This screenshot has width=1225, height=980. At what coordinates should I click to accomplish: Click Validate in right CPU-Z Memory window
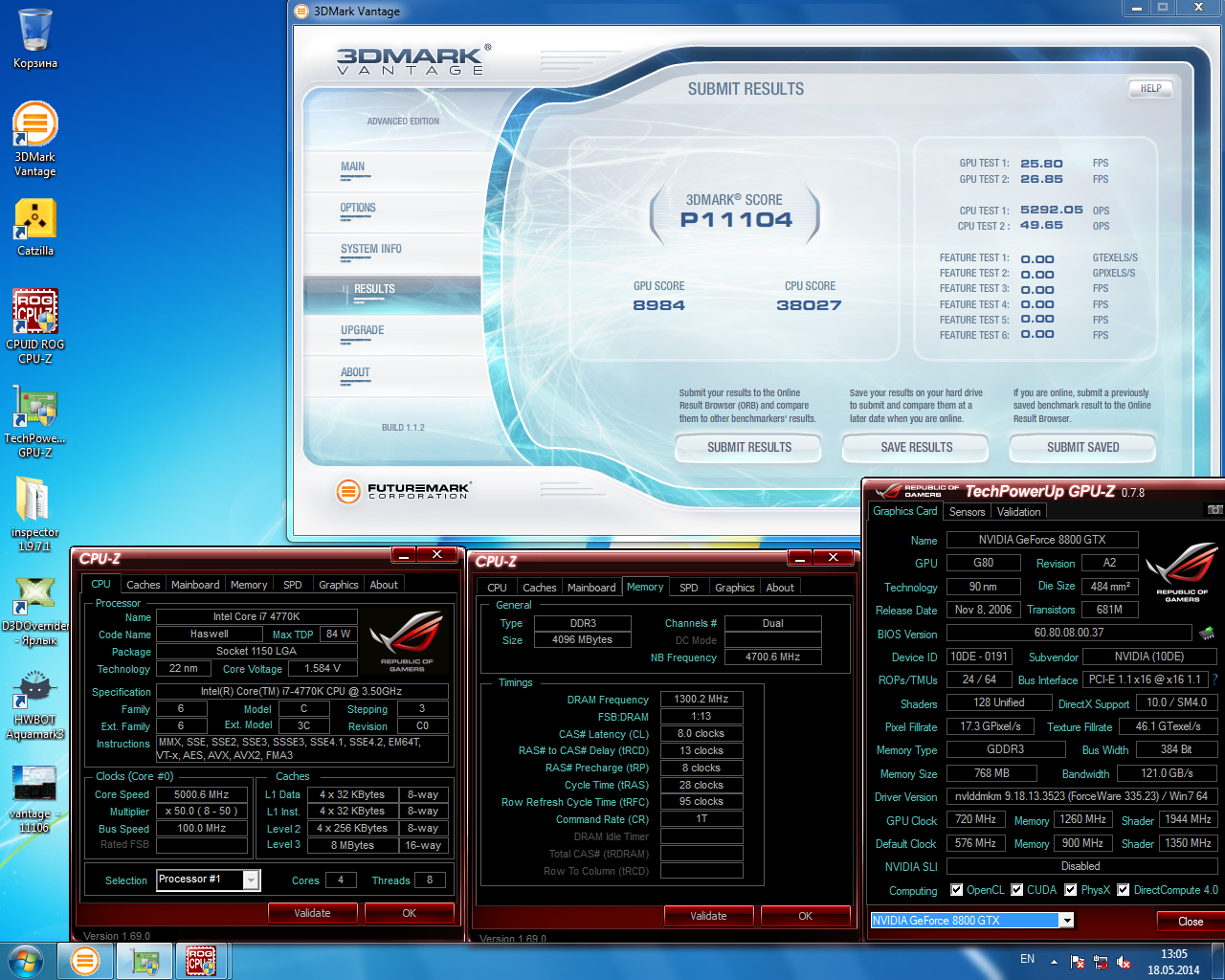click(x=708, y=916)
